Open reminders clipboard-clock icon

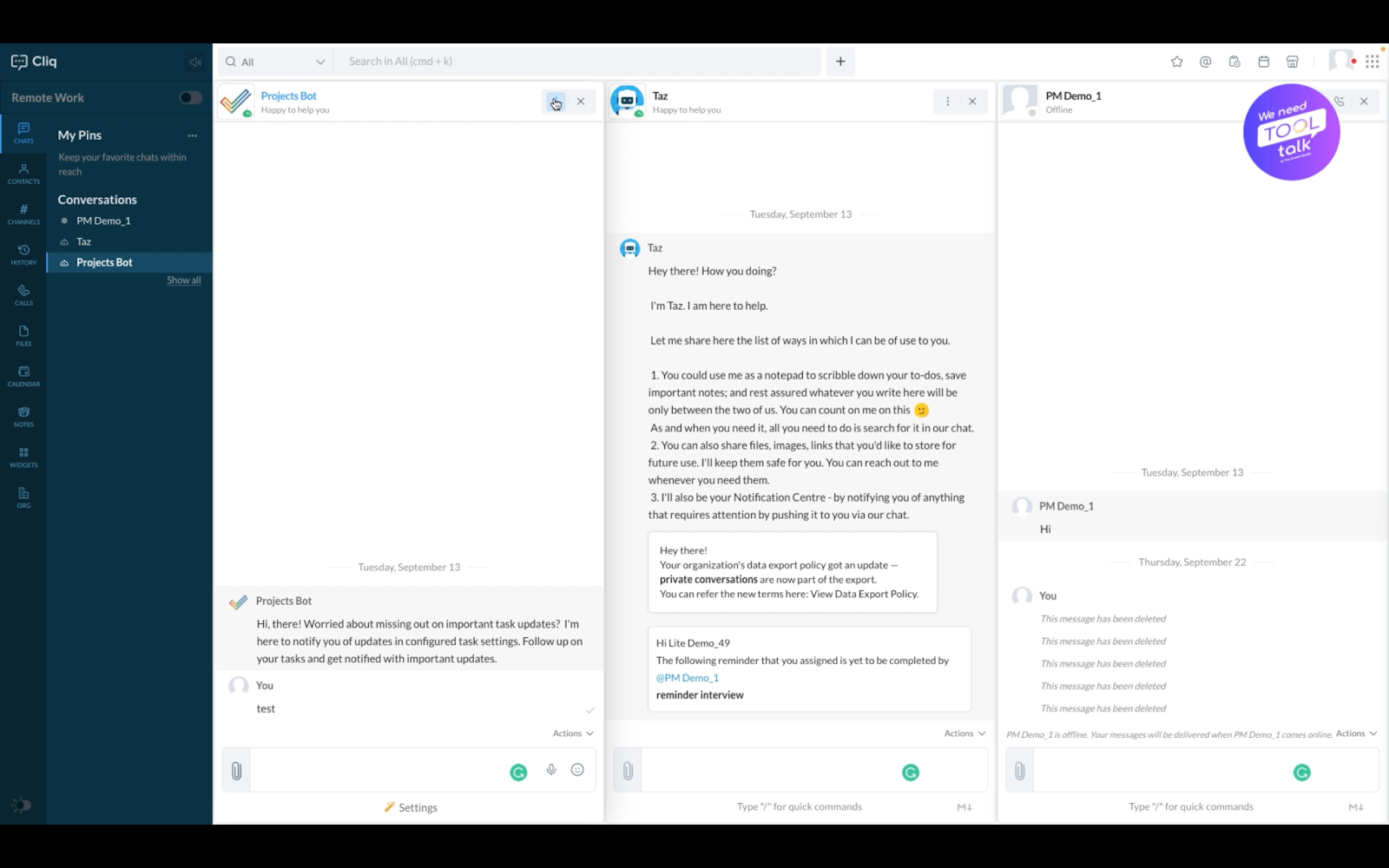(1234, 62)
